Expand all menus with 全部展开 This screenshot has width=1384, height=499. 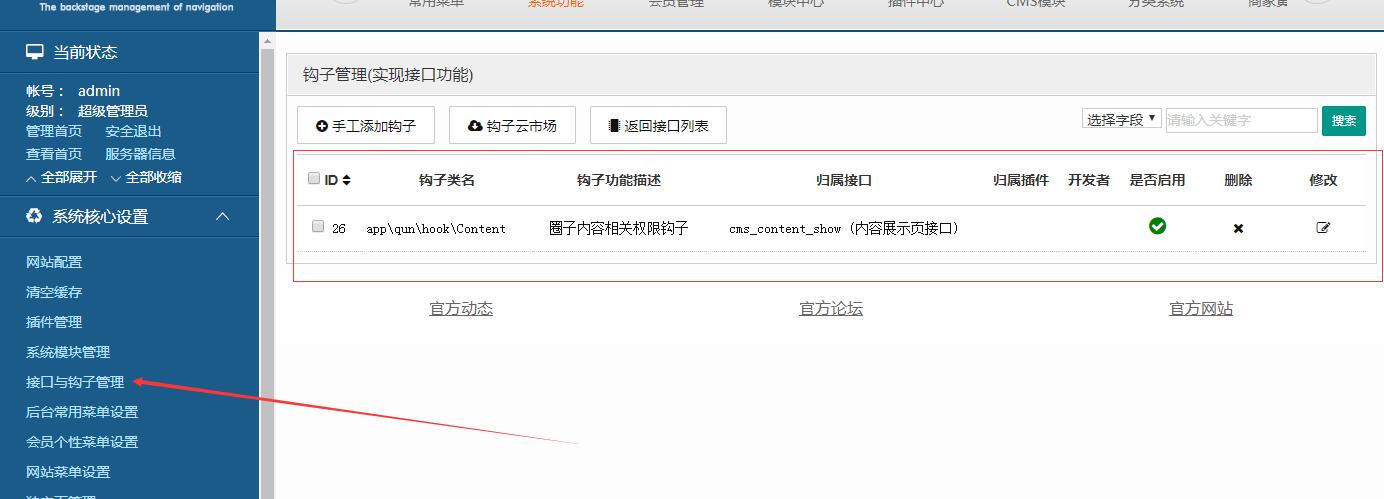point(62,177)
